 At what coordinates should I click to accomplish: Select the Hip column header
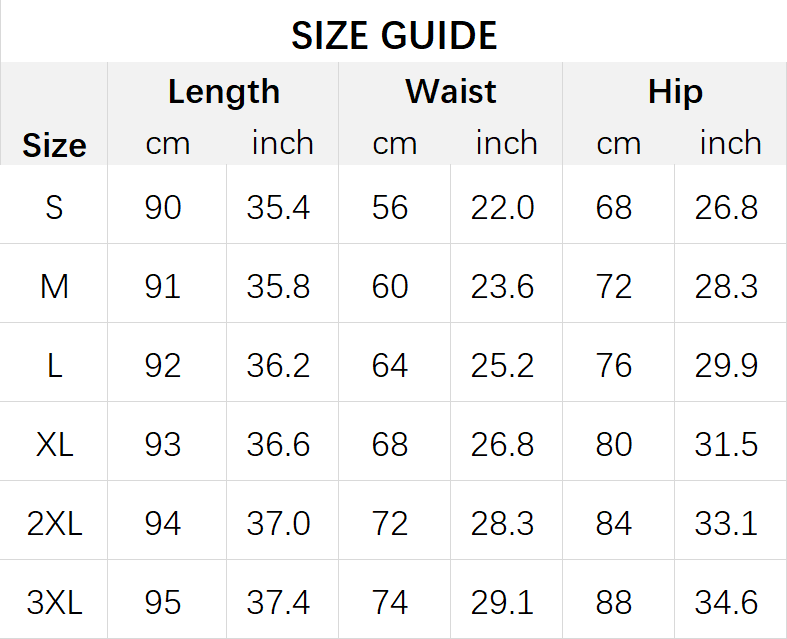pos(675,92)
